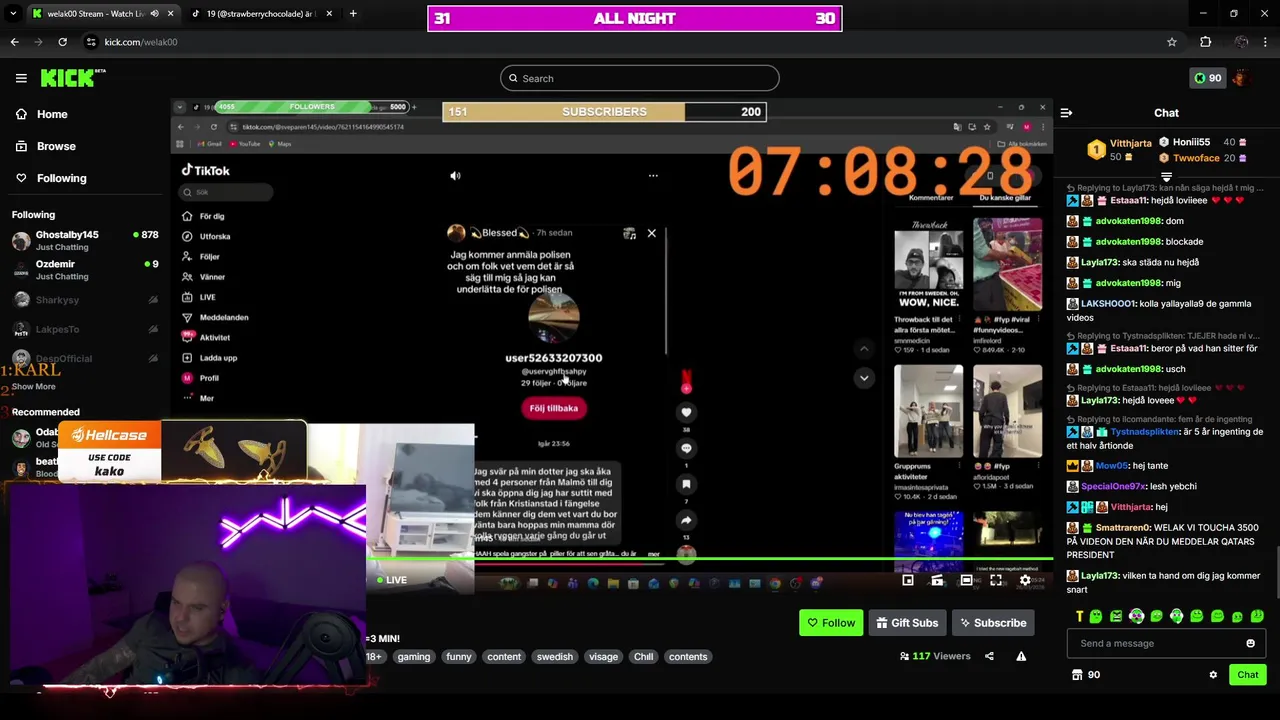Expand the gift leaderboard pull-down handle
This screenshot has height=720, width=1280.
[1166, 177]
